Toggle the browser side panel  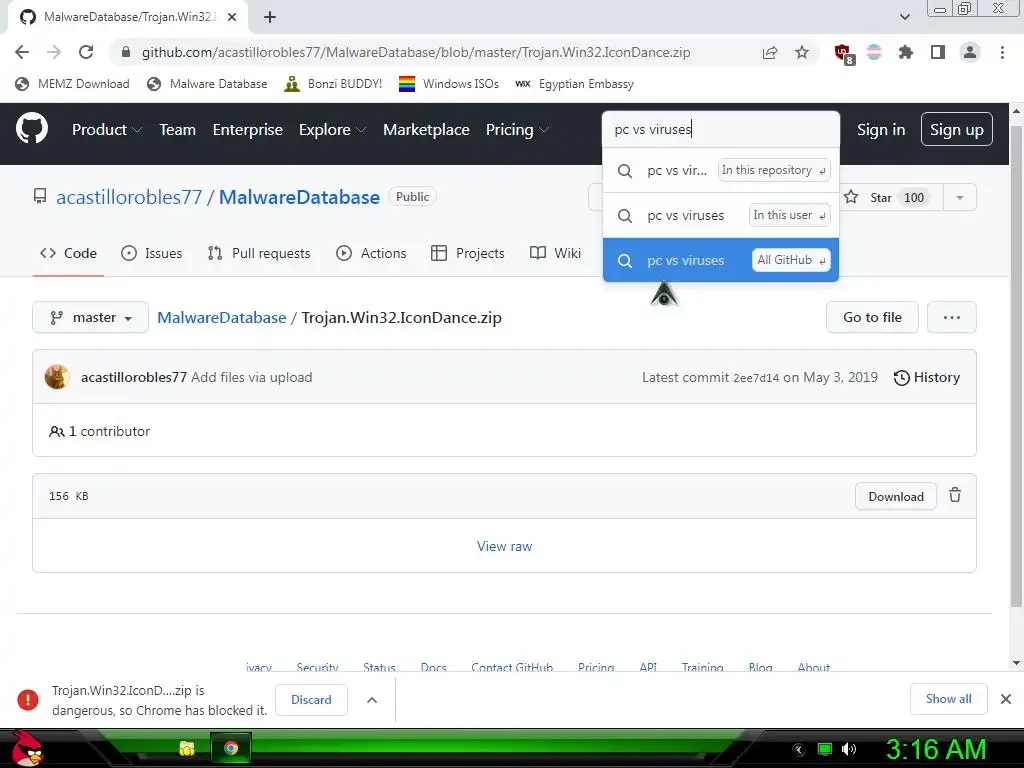point(938,52)
